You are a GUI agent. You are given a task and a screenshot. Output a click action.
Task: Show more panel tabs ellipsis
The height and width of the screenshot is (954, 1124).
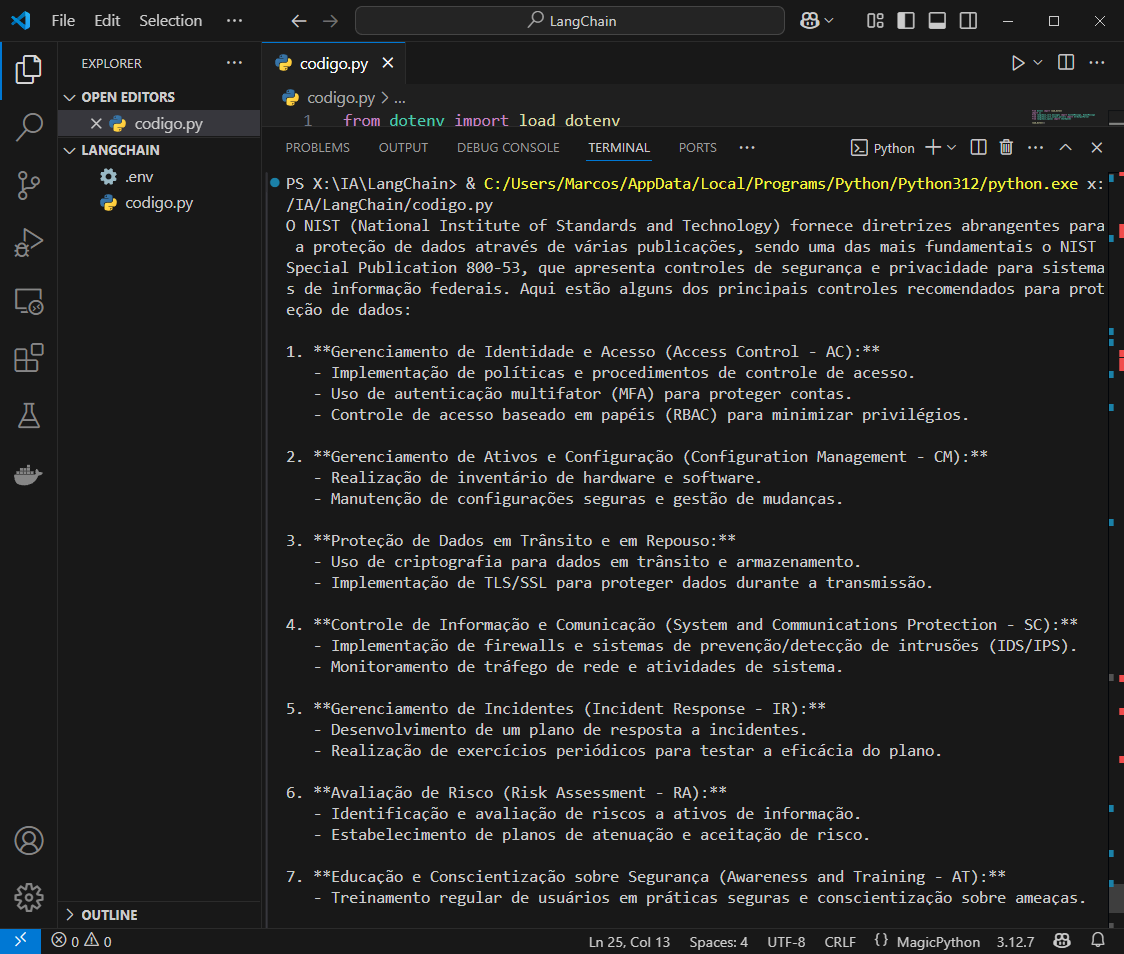pyautogui.click(x=747, y=148)
